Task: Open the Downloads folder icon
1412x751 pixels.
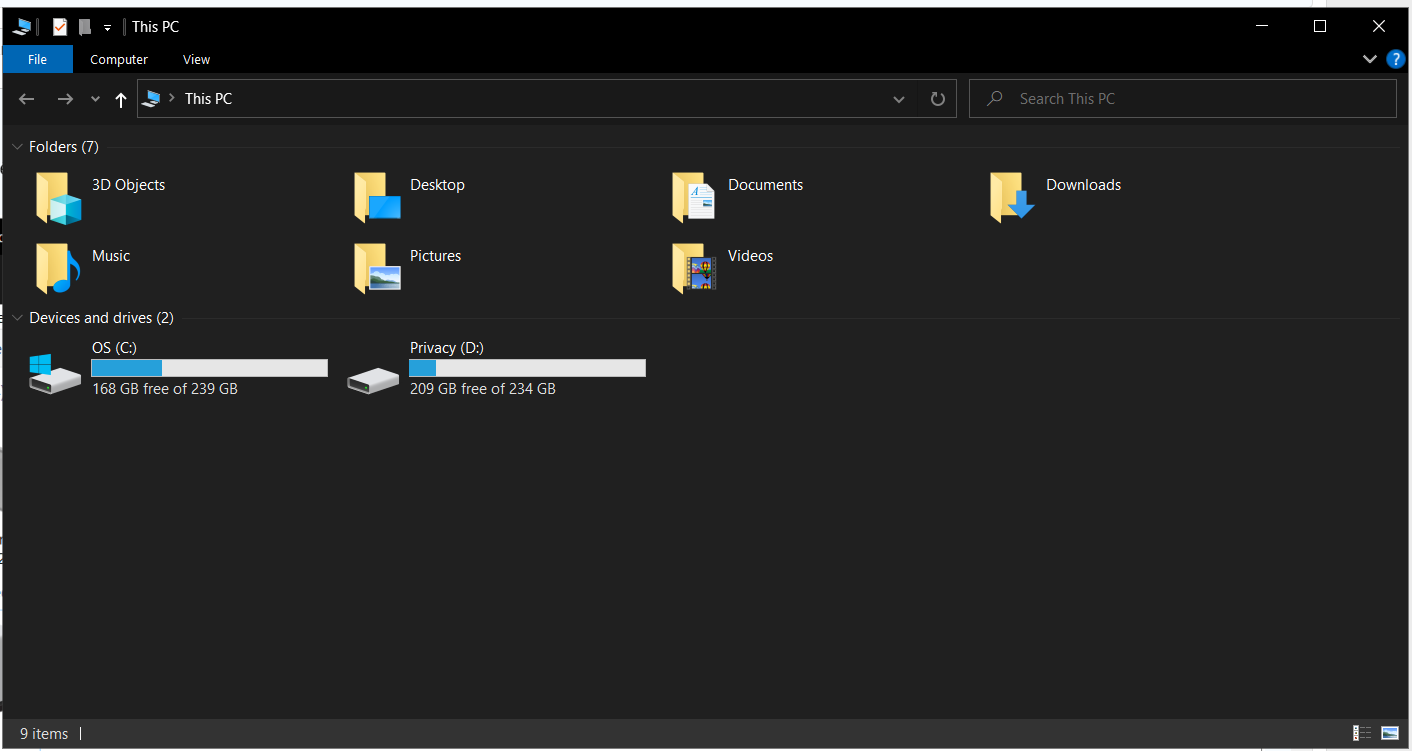Action: coord(1011,197)
